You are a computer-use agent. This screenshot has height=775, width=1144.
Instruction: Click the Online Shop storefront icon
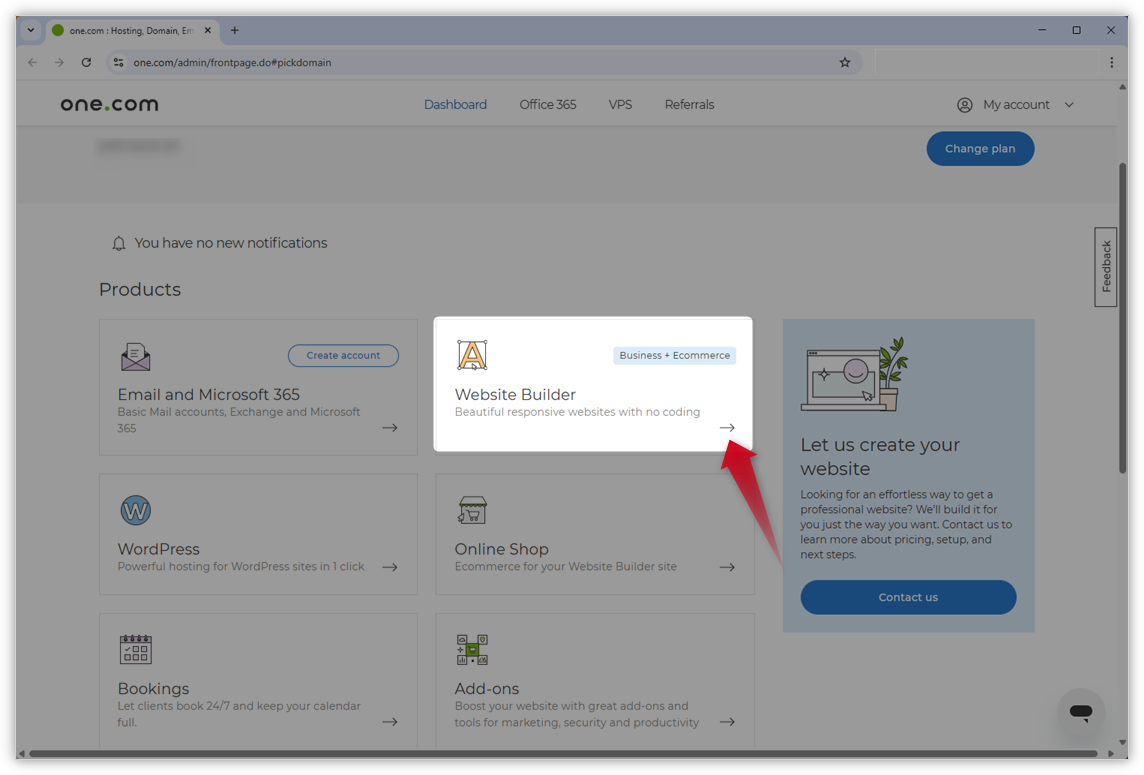click(471, 510)
